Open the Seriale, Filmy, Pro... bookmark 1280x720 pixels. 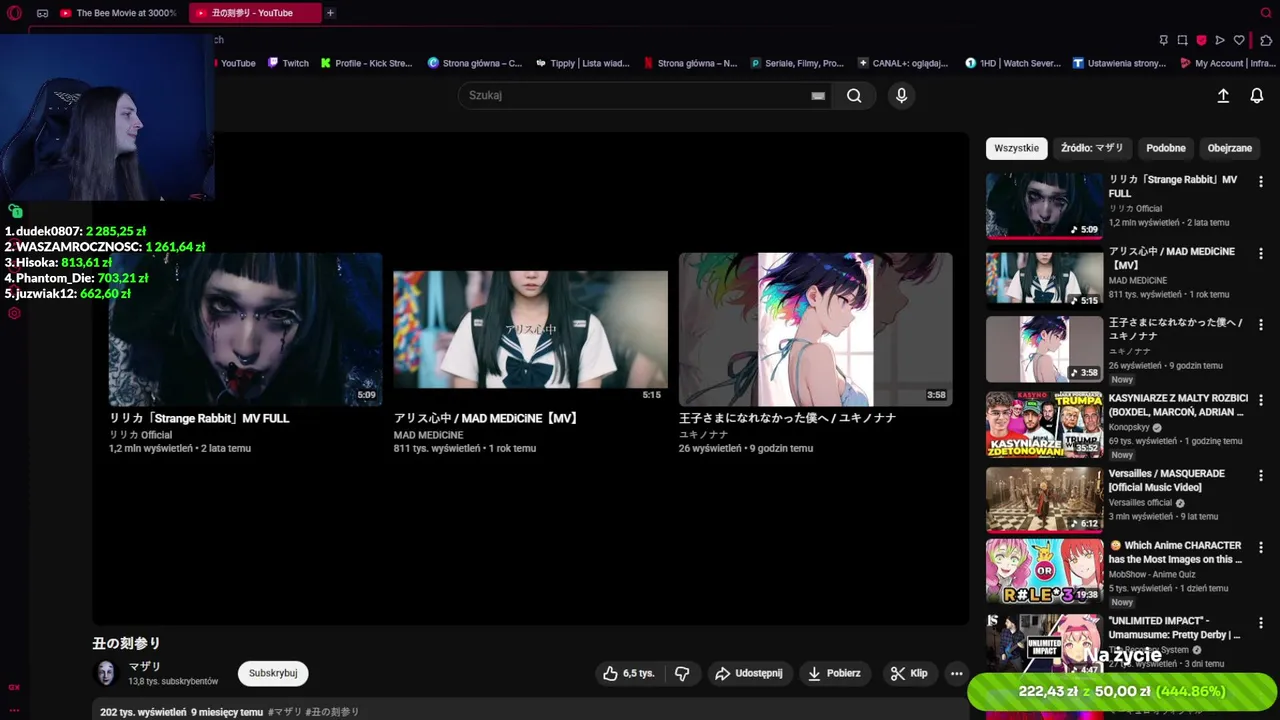click(x=797, y=63)
